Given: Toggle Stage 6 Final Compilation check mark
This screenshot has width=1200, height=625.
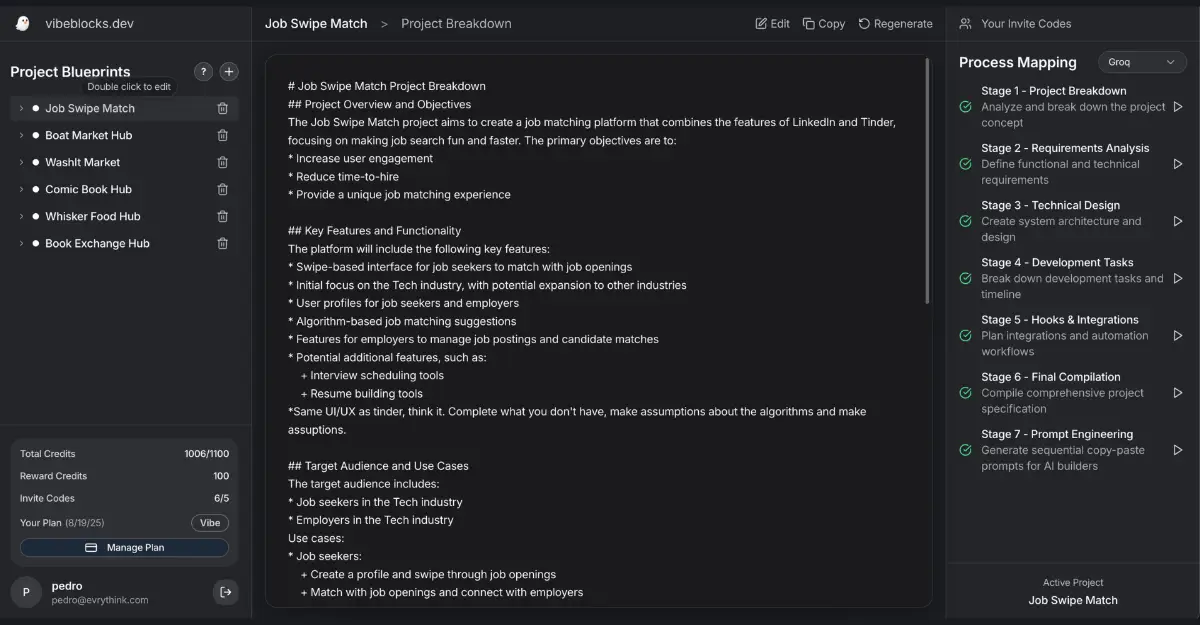Looking at the screenshot, I should pyautogui.click(x=965, y=393).
